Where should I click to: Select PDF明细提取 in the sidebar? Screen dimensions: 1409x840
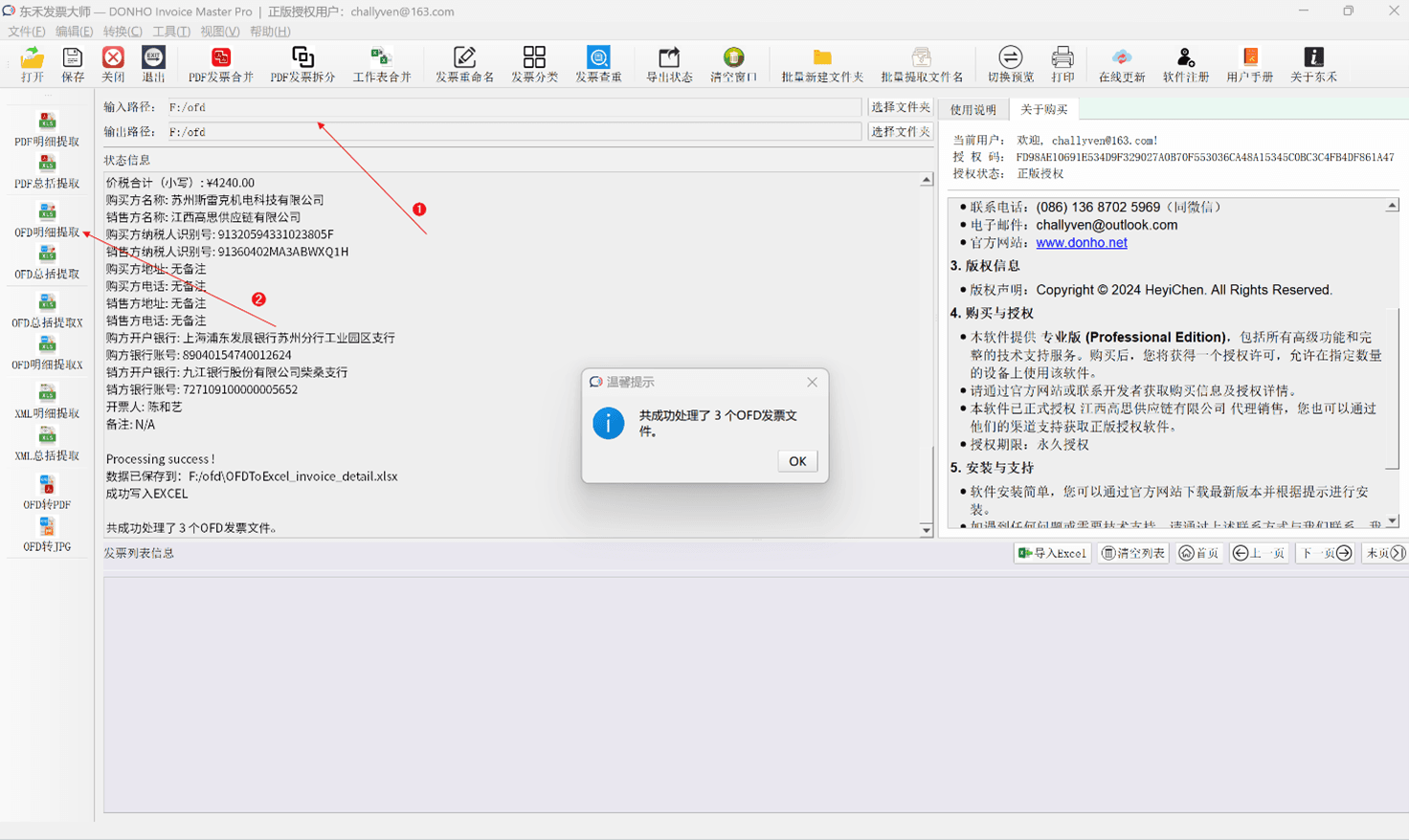[x=47, y=130]
